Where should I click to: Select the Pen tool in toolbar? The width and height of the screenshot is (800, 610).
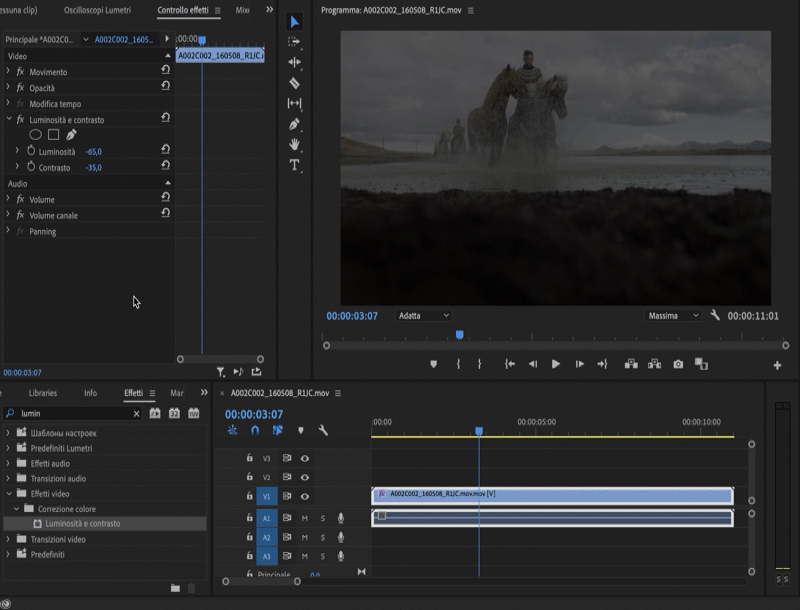click(294, 124)
